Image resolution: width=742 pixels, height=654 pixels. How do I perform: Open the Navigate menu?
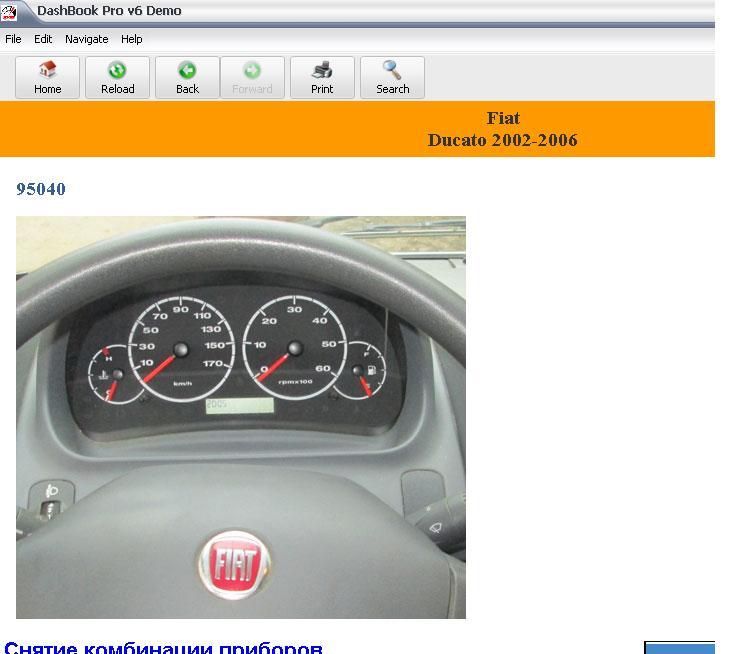click(87, 39)
